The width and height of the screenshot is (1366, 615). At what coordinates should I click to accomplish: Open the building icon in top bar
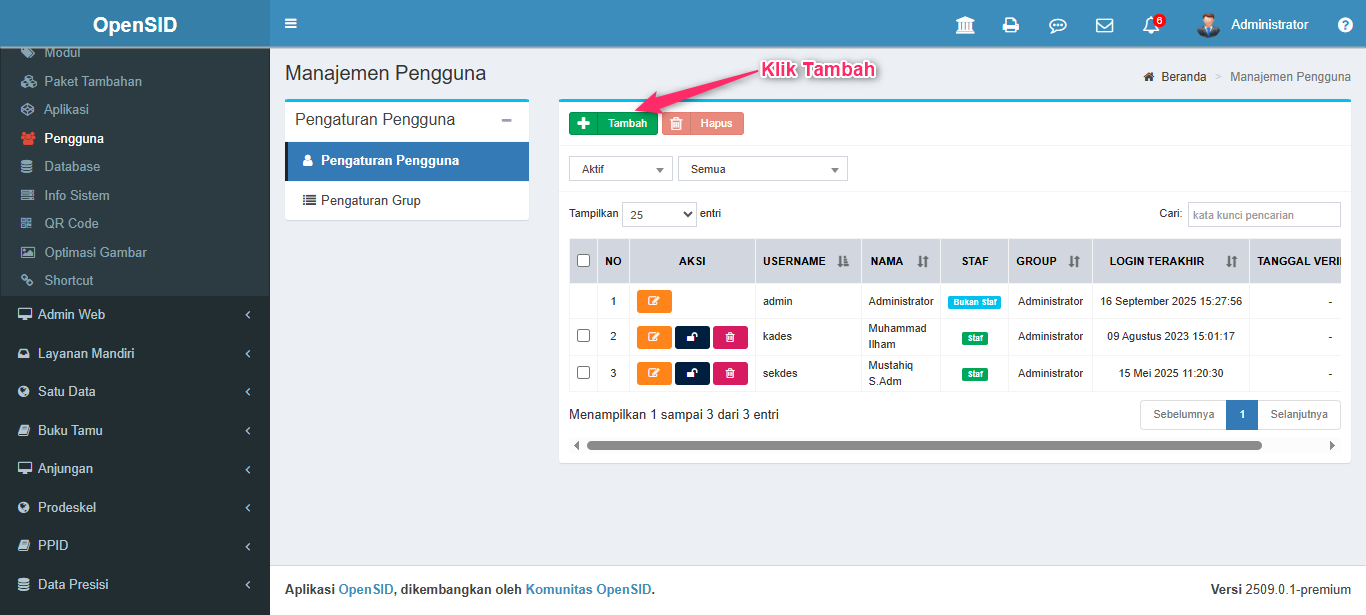point(965,25)
